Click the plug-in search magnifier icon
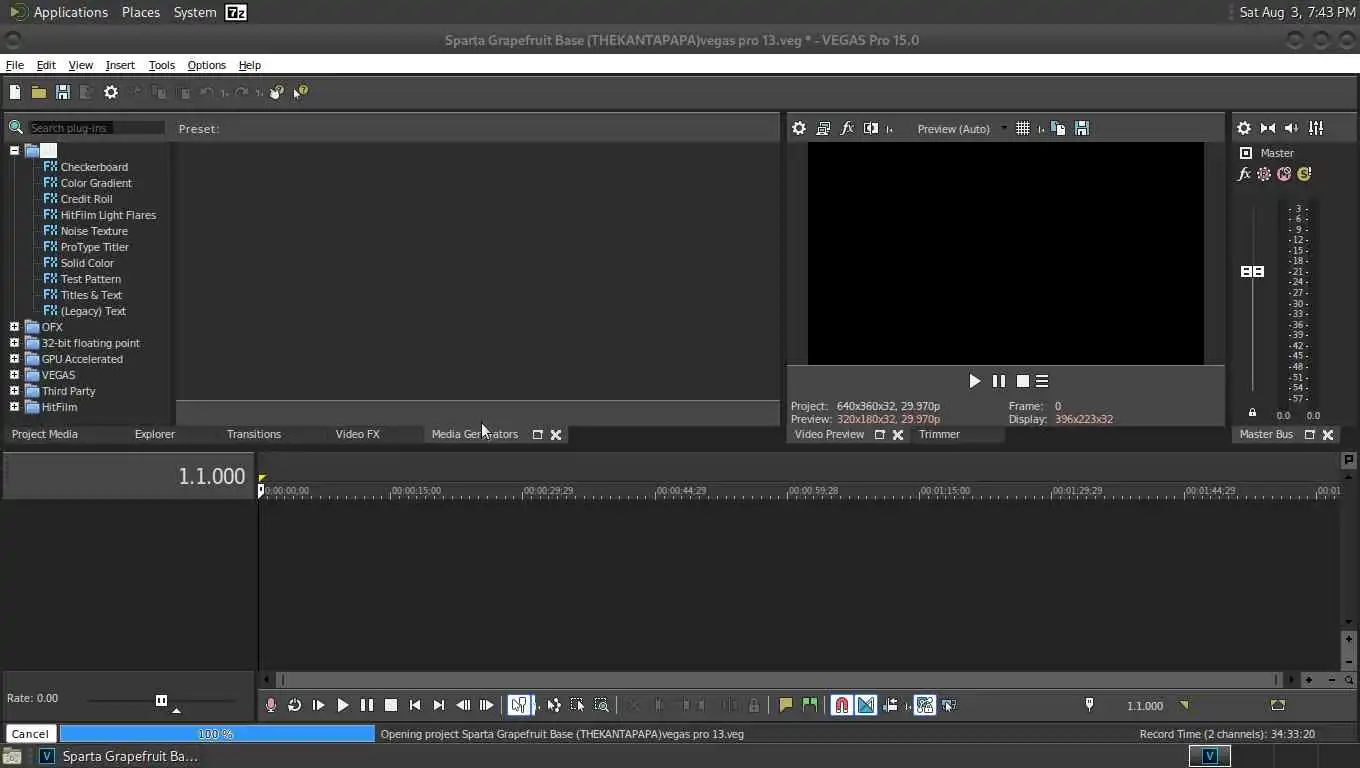 (x=16, y=128)
